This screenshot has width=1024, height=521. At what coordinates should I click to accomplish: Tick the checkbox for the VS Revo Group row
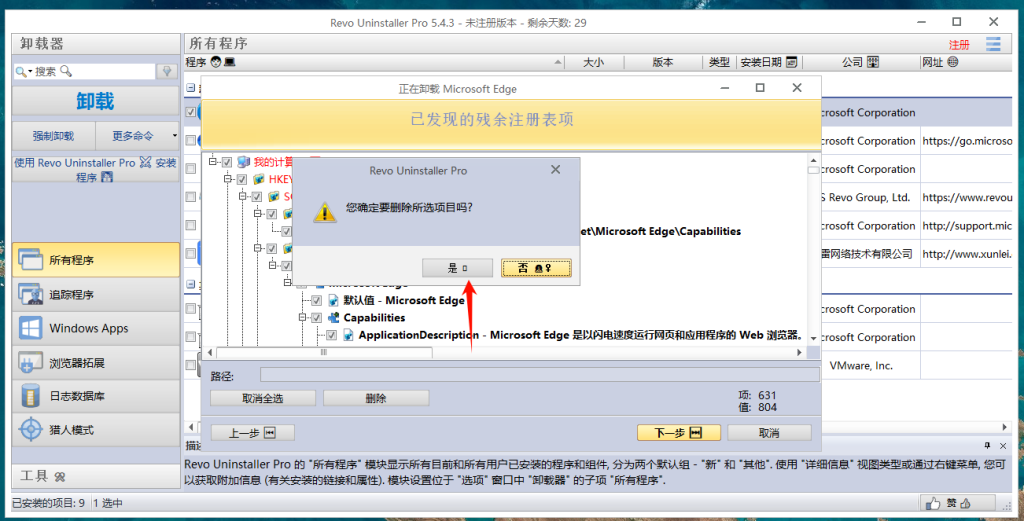191,197
